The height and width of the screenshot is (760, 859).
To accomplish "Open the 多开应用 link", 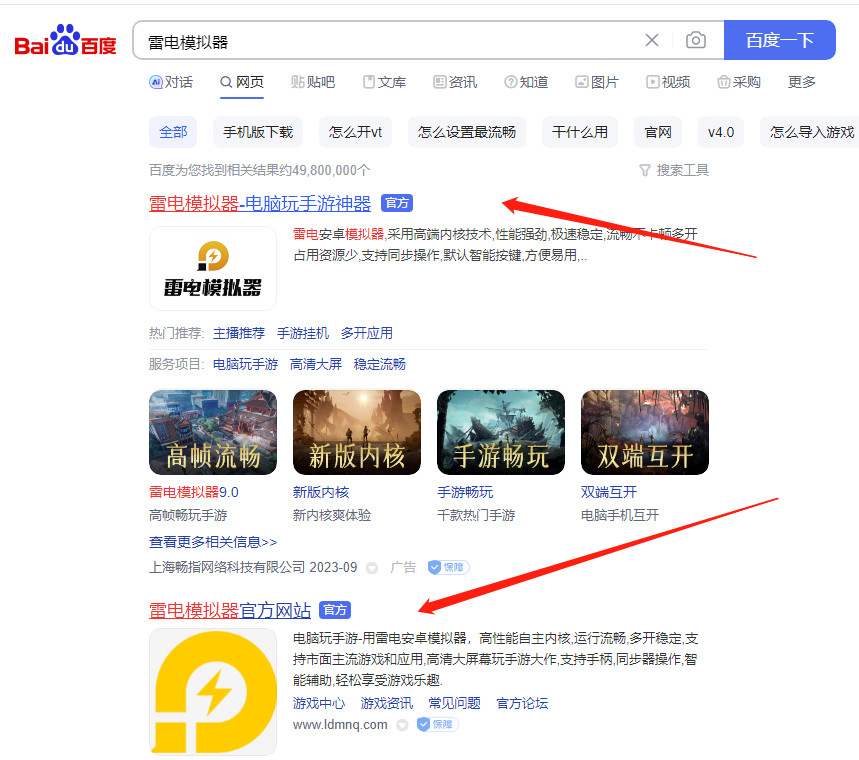I will point(366,333).
